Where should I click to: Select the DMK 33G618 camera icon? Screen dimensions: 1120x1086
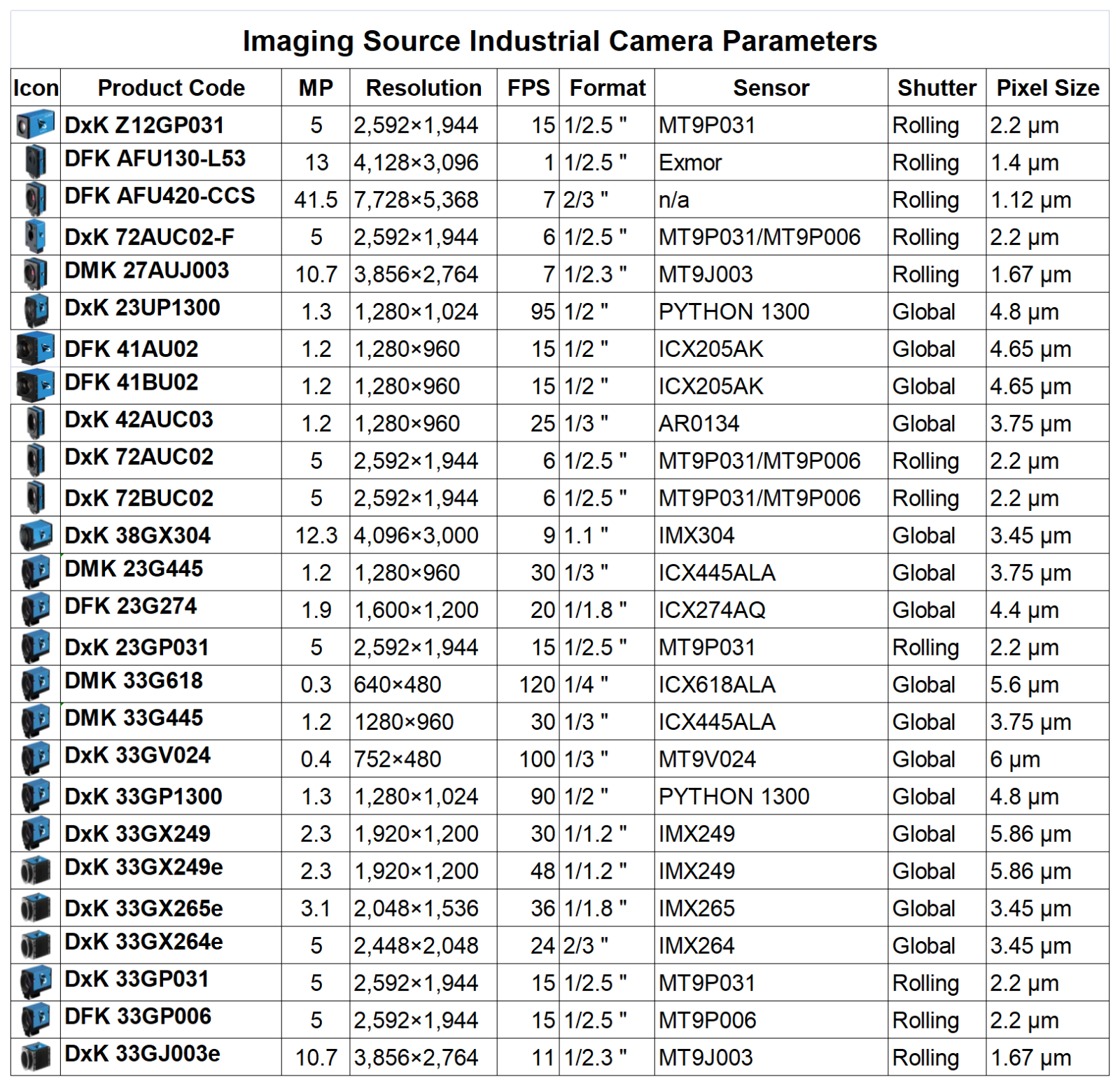click(36, 684)
